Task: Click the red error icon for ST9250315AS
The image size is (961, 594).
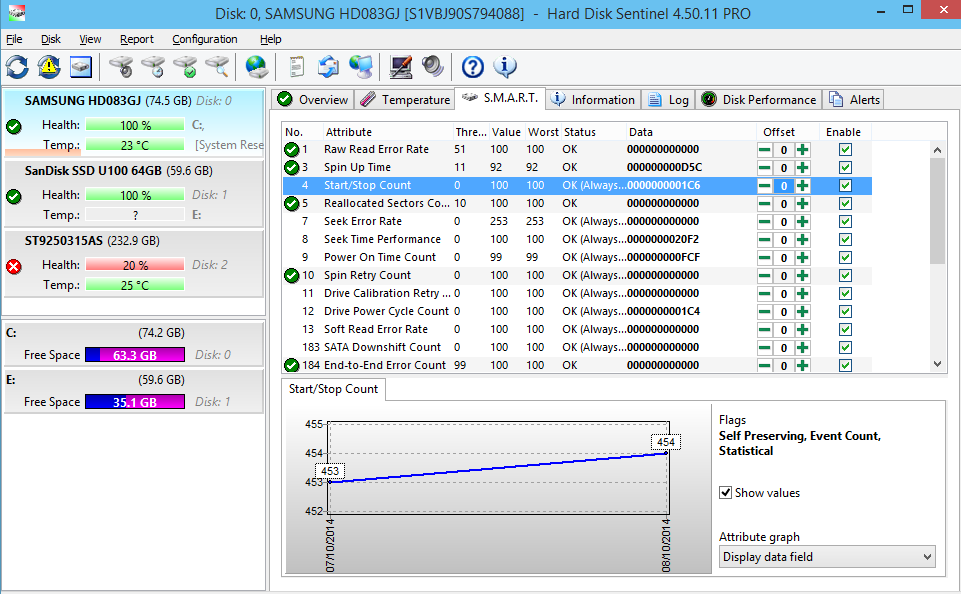Action: (14, 266)
